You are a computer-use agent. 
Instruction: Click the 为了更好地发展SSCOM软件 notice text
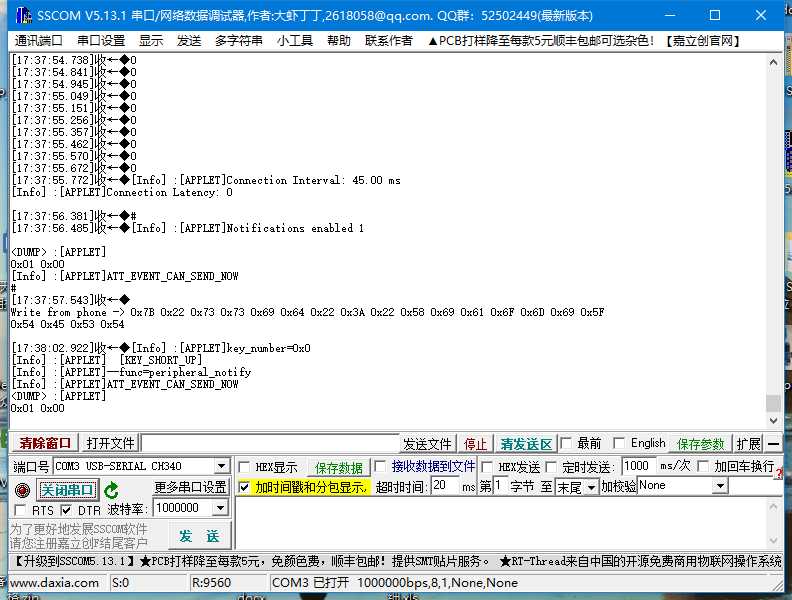click(x=79, y=529)
